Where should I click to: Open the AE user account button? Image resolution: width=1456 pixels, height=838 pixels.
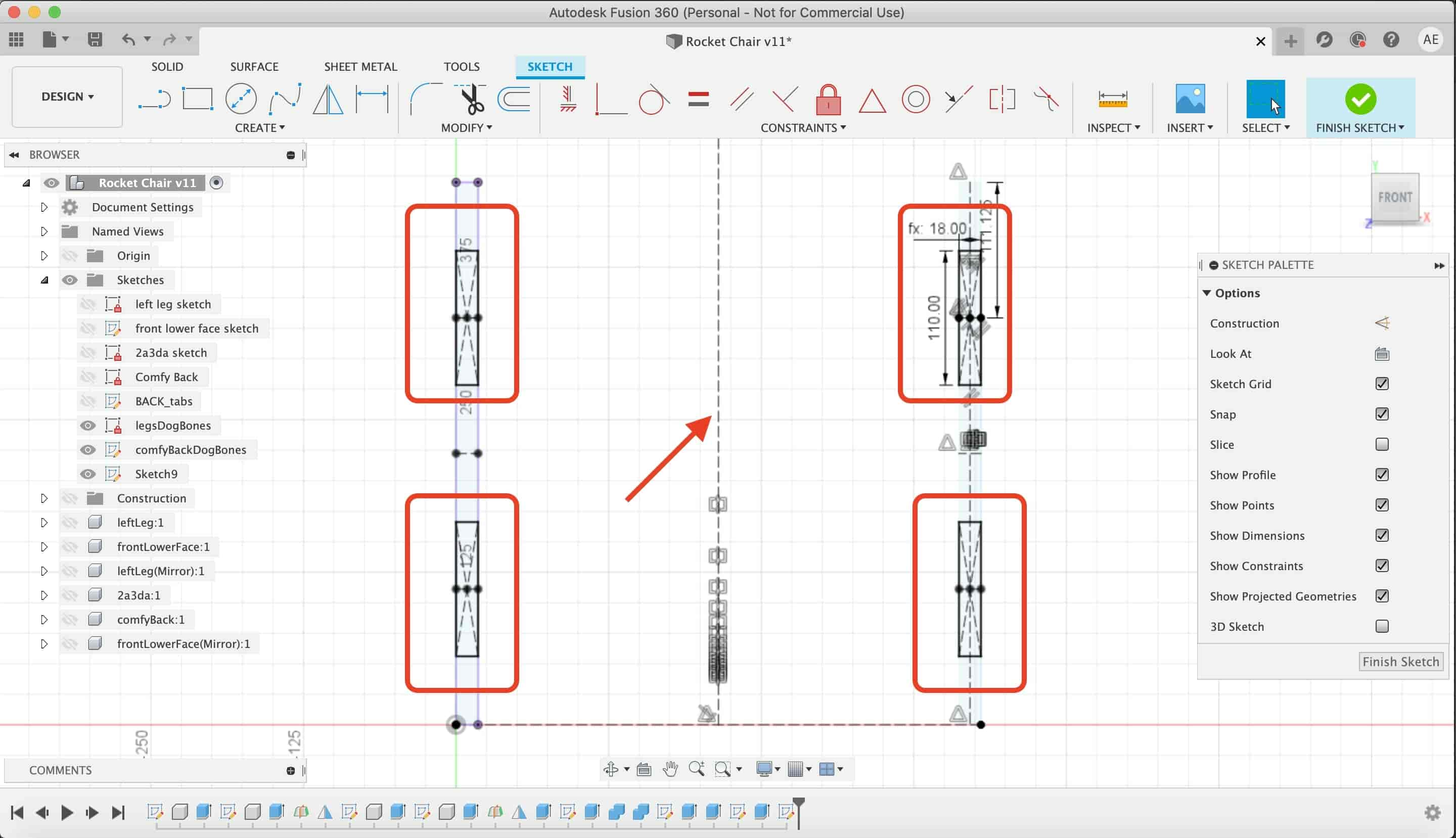coord(1431,40)
